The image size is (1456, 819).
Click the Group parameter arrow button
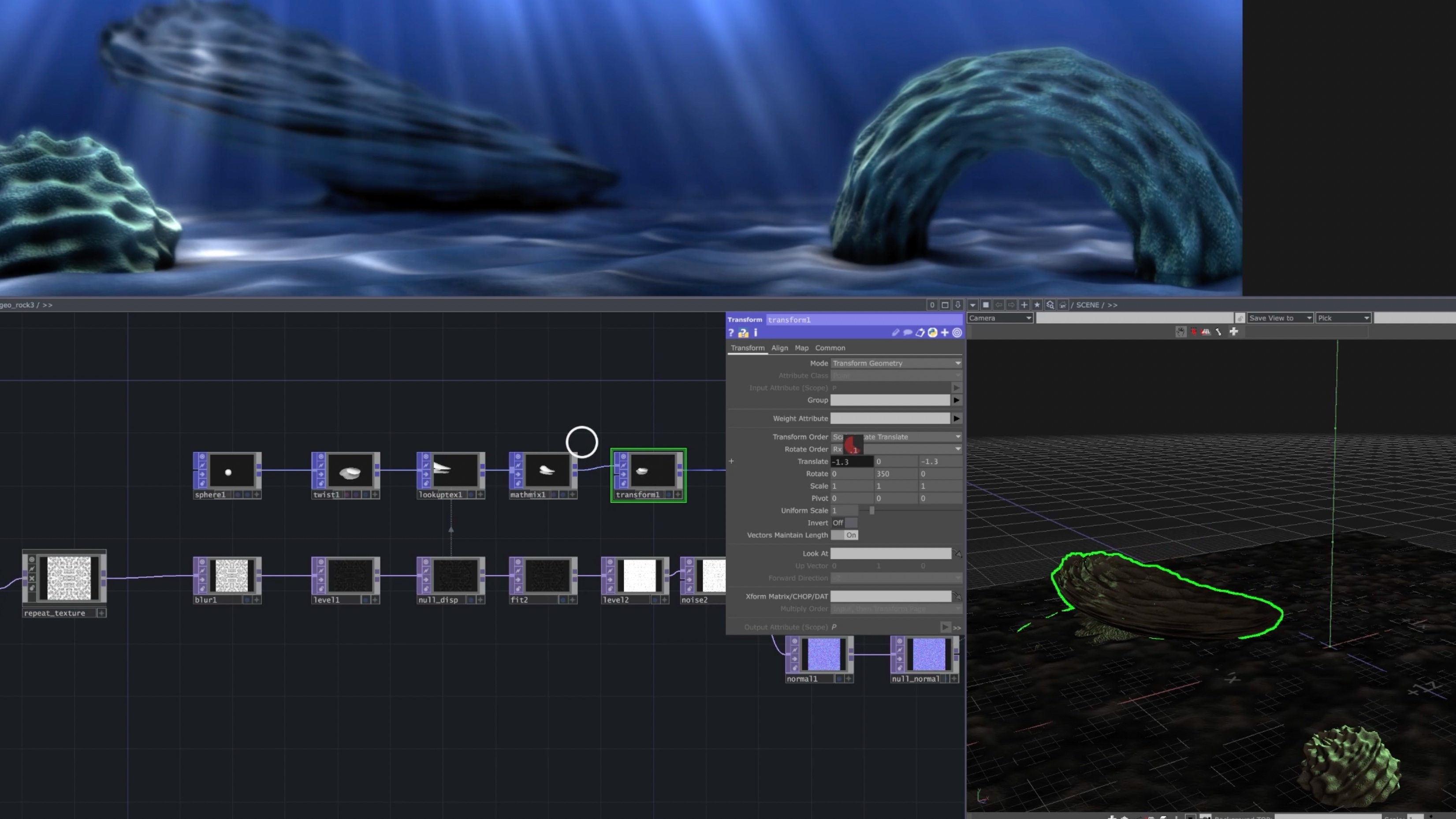click(957, 400)
